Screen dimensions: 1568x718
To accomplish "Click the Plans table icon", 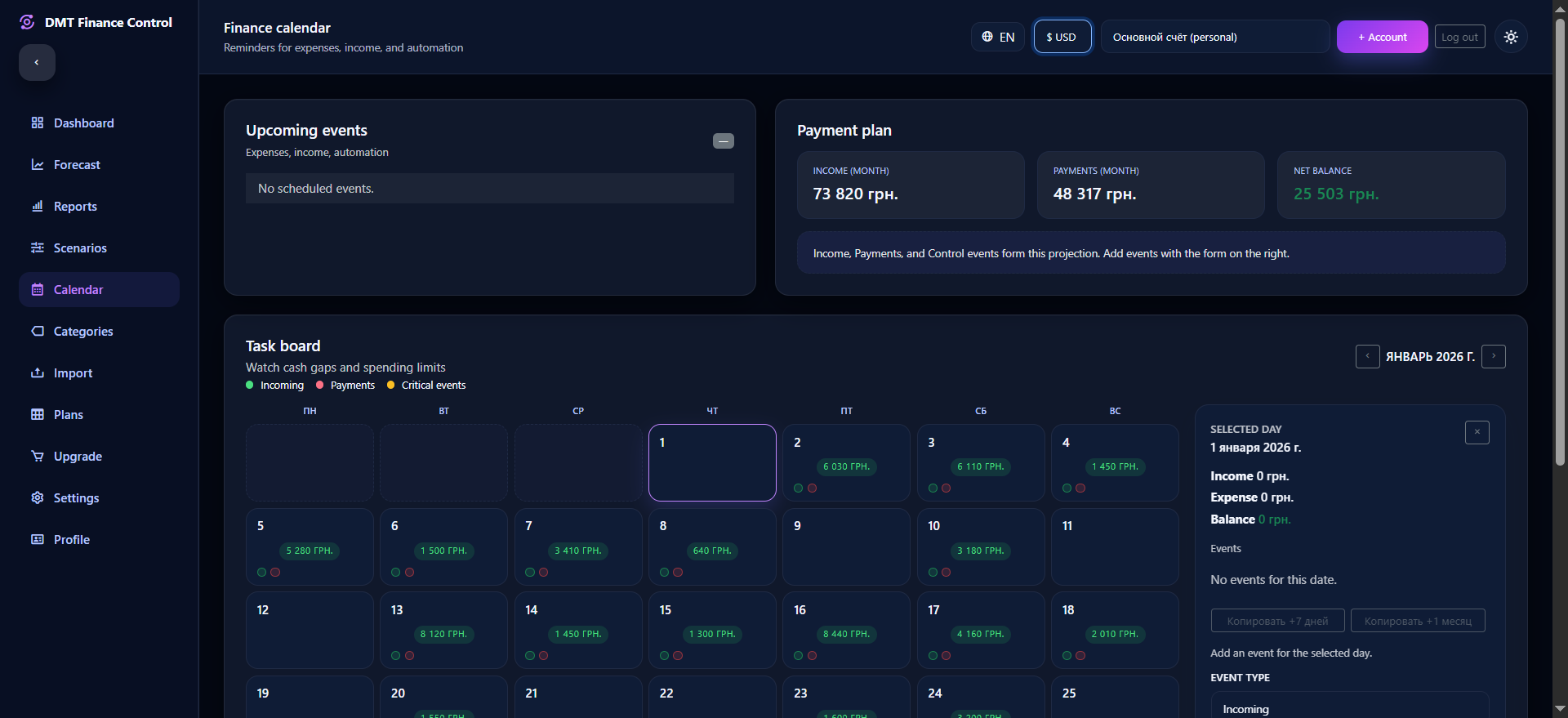I will coord(38,414).
